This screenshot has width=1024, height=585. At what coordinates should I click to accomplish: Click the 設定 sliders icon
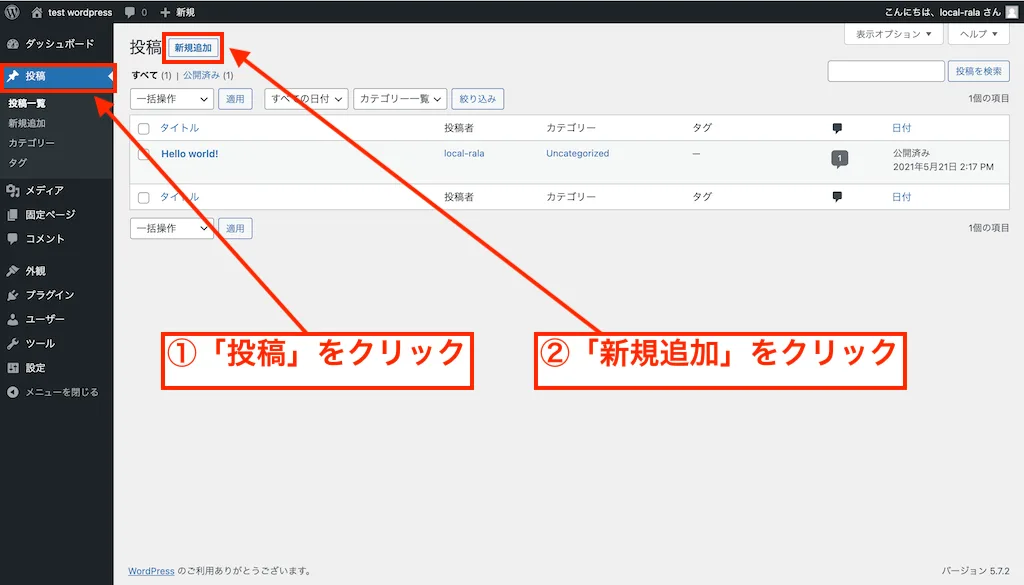coord(12,368)
